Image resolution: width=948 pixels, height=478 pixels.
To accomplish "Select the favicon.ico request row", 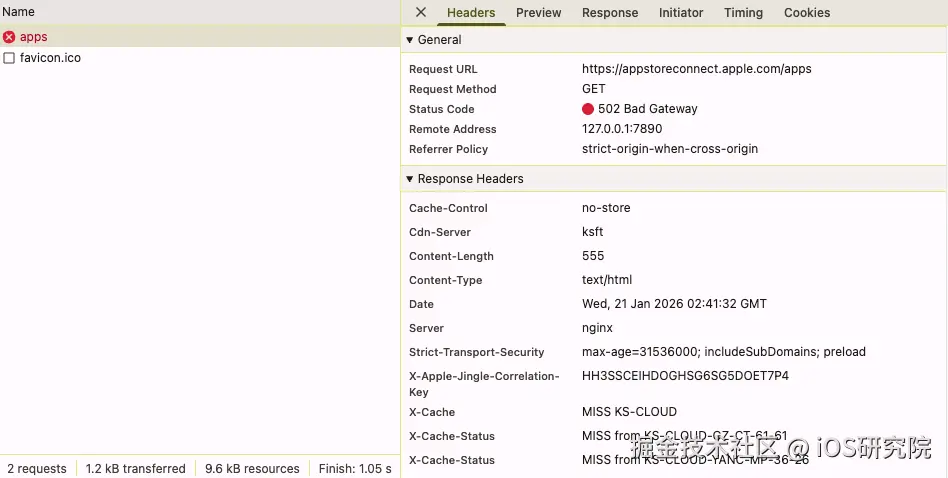I will [x=200, y=58].
